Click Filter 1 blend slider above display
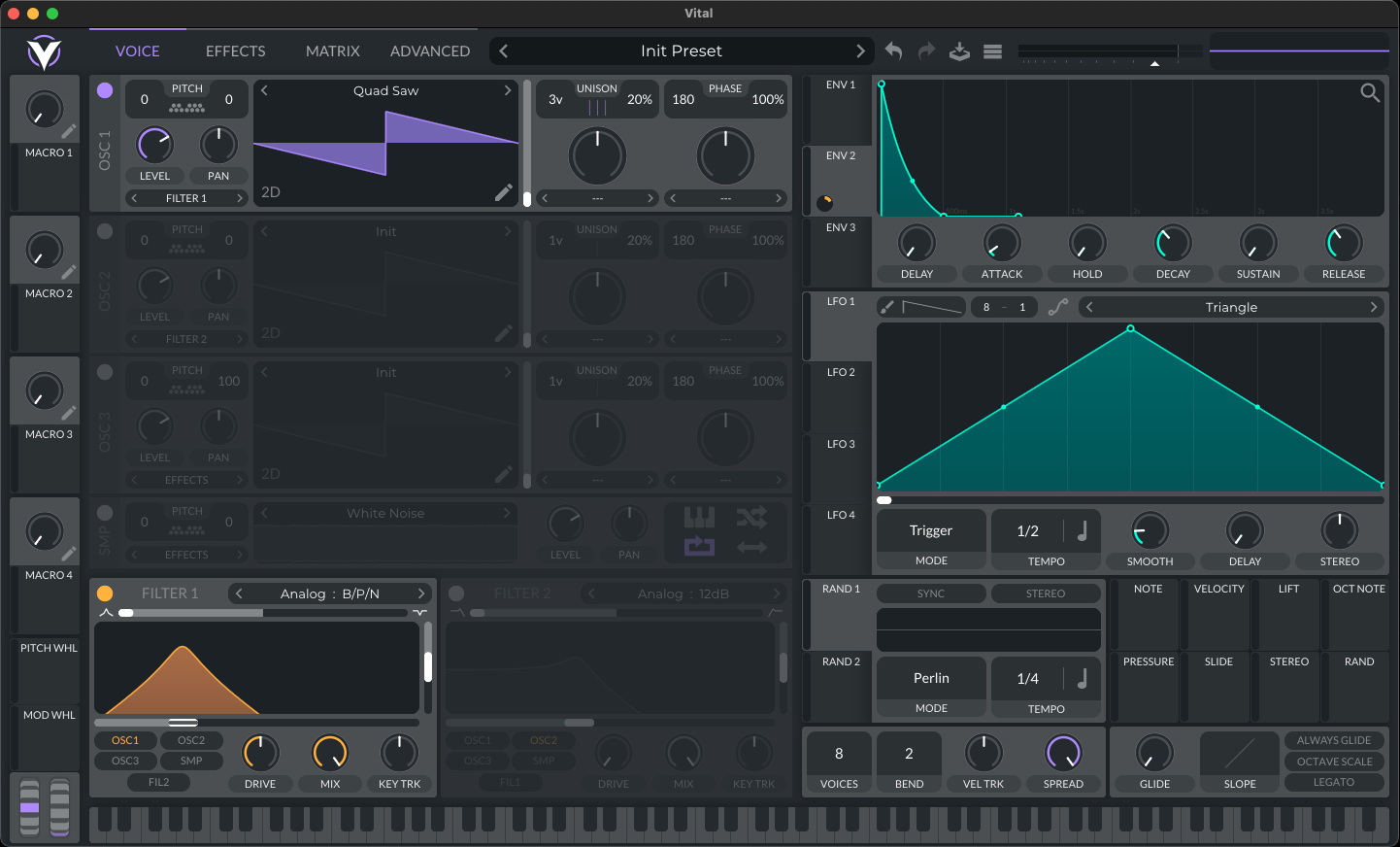 click(262, 613)
